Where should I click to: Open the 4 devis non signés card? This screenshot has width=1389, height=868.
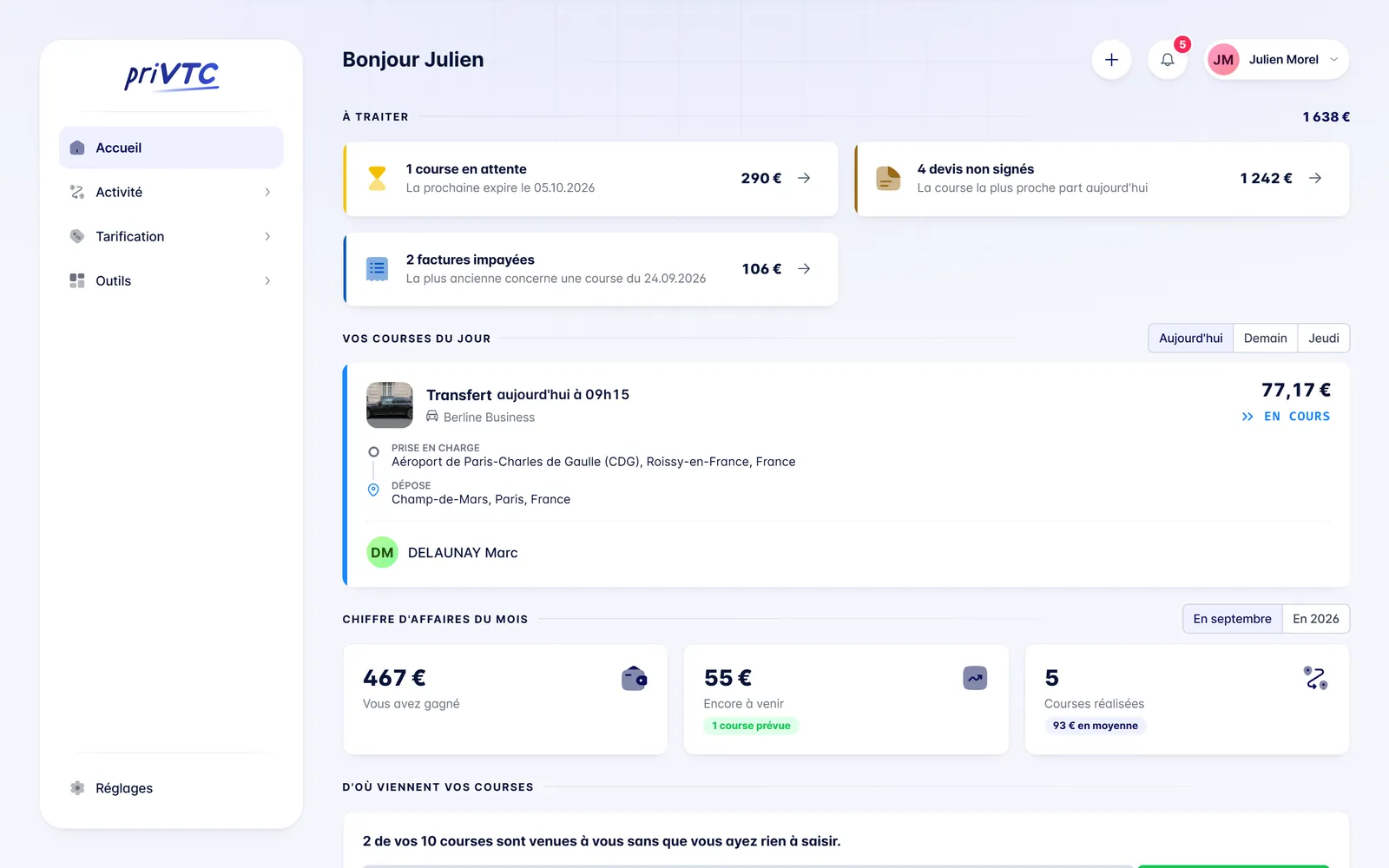[1102, 179]
